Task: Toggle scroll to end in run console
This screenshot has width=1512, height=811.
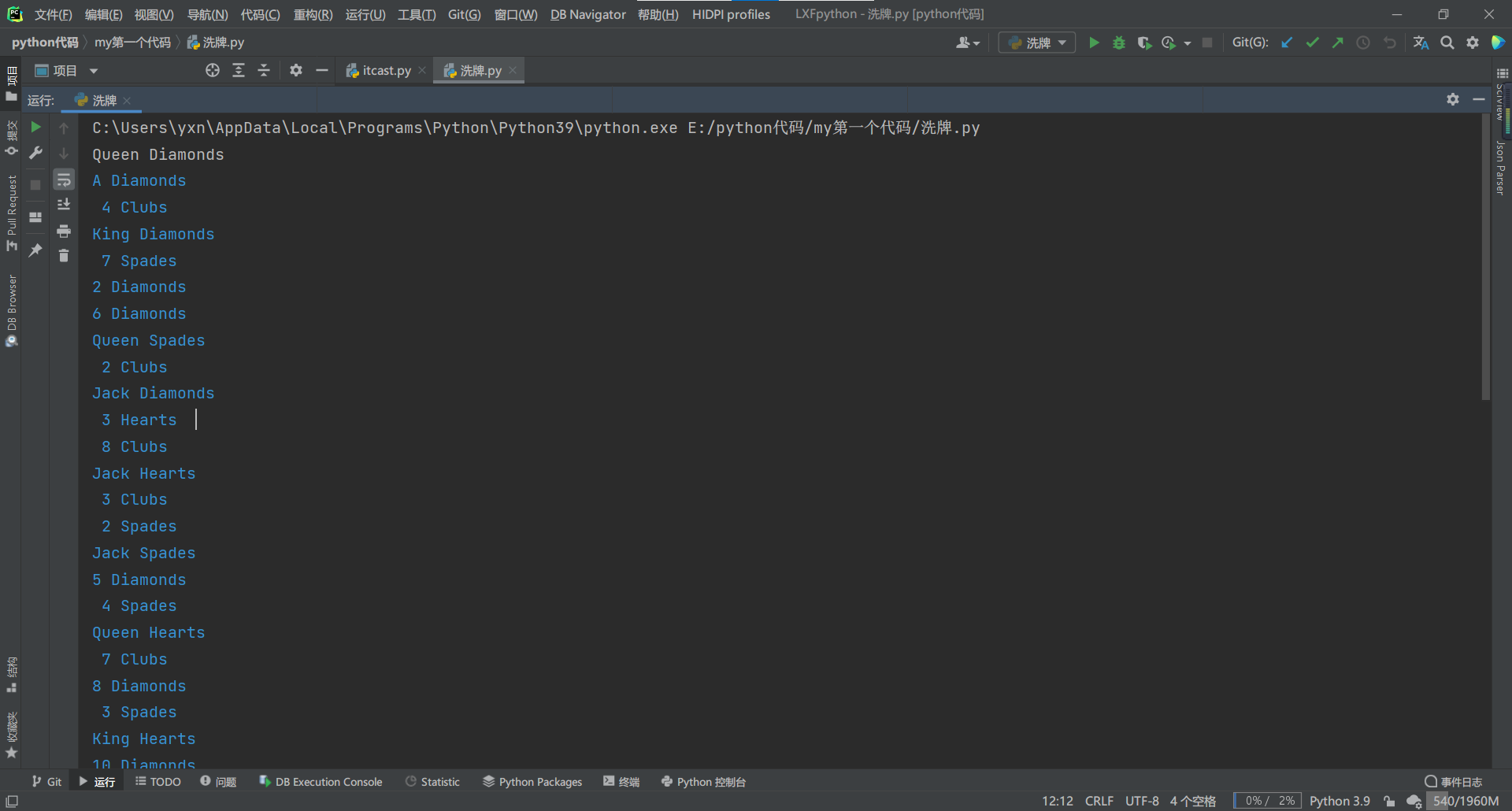Action: click(x=64, y=205)
